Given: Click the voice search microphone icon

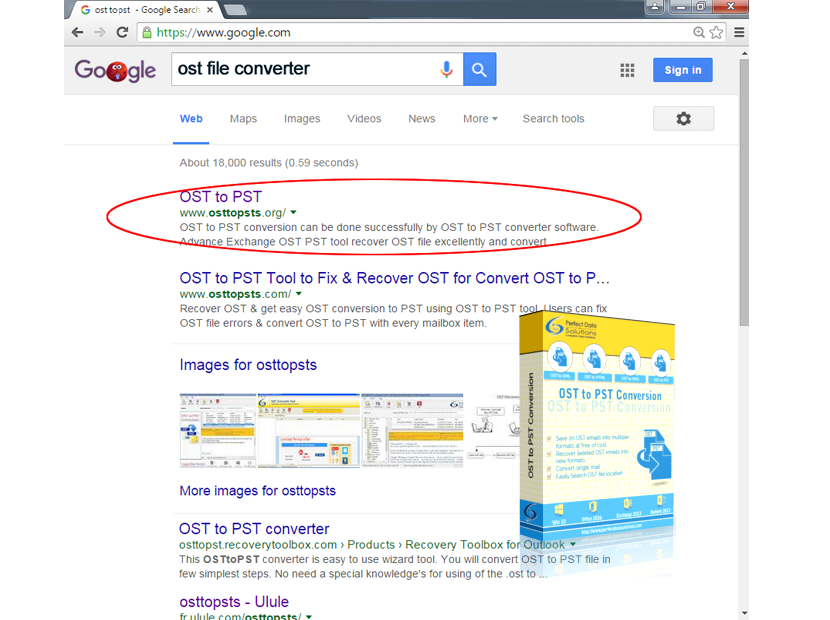Looking at the screenshot, I should [x=446, y=69].
